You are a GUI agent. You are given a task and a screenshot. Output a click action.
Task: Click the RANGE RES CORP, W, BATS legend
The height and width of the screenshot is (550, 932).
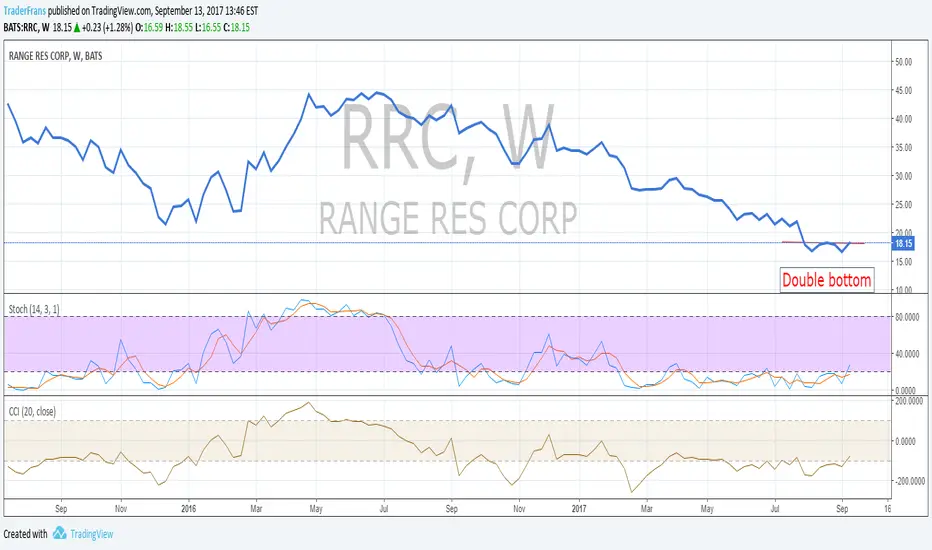(x=55, y=56)
